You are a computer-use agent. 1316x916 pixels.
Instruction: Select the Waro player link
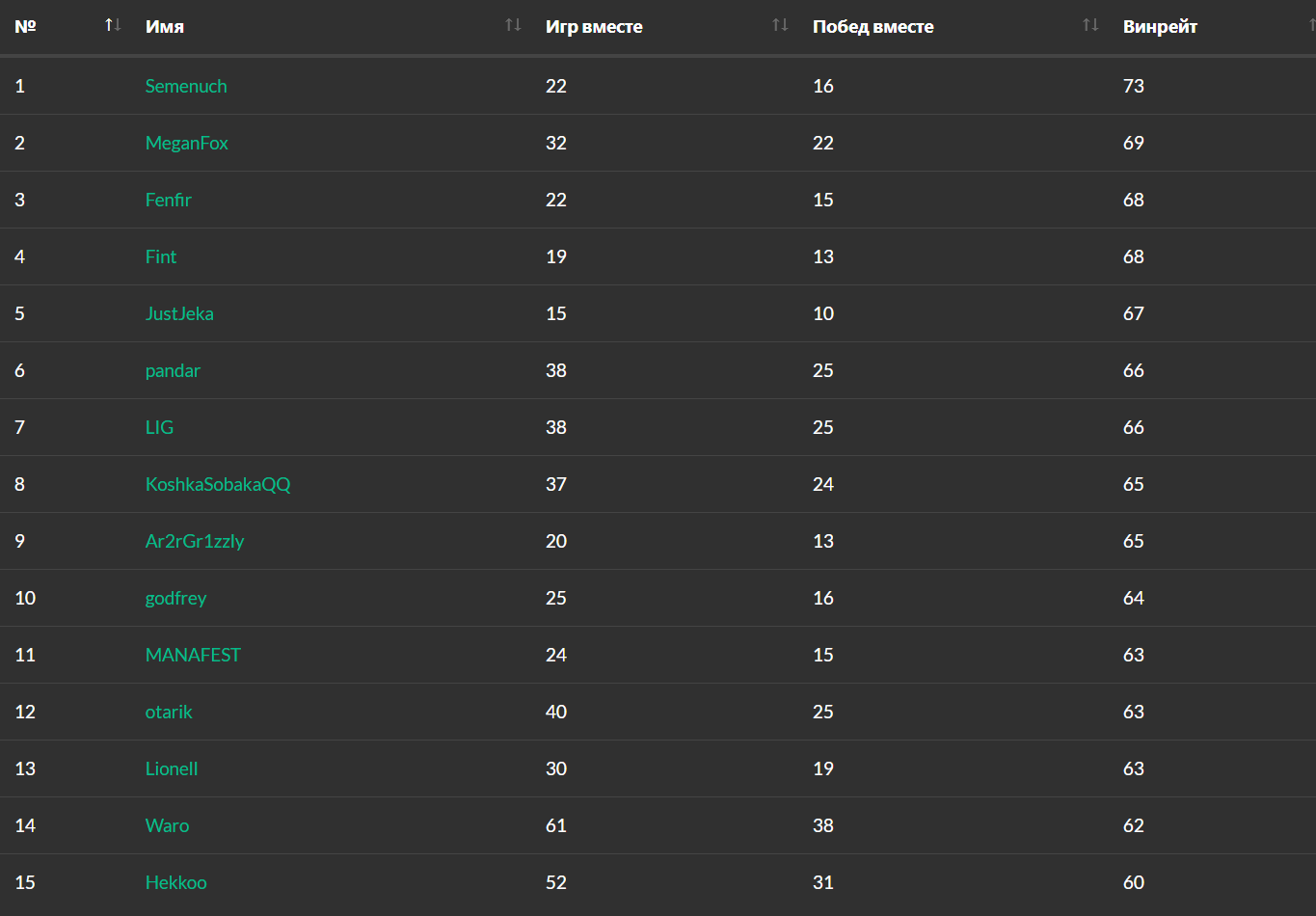[167, 825]
